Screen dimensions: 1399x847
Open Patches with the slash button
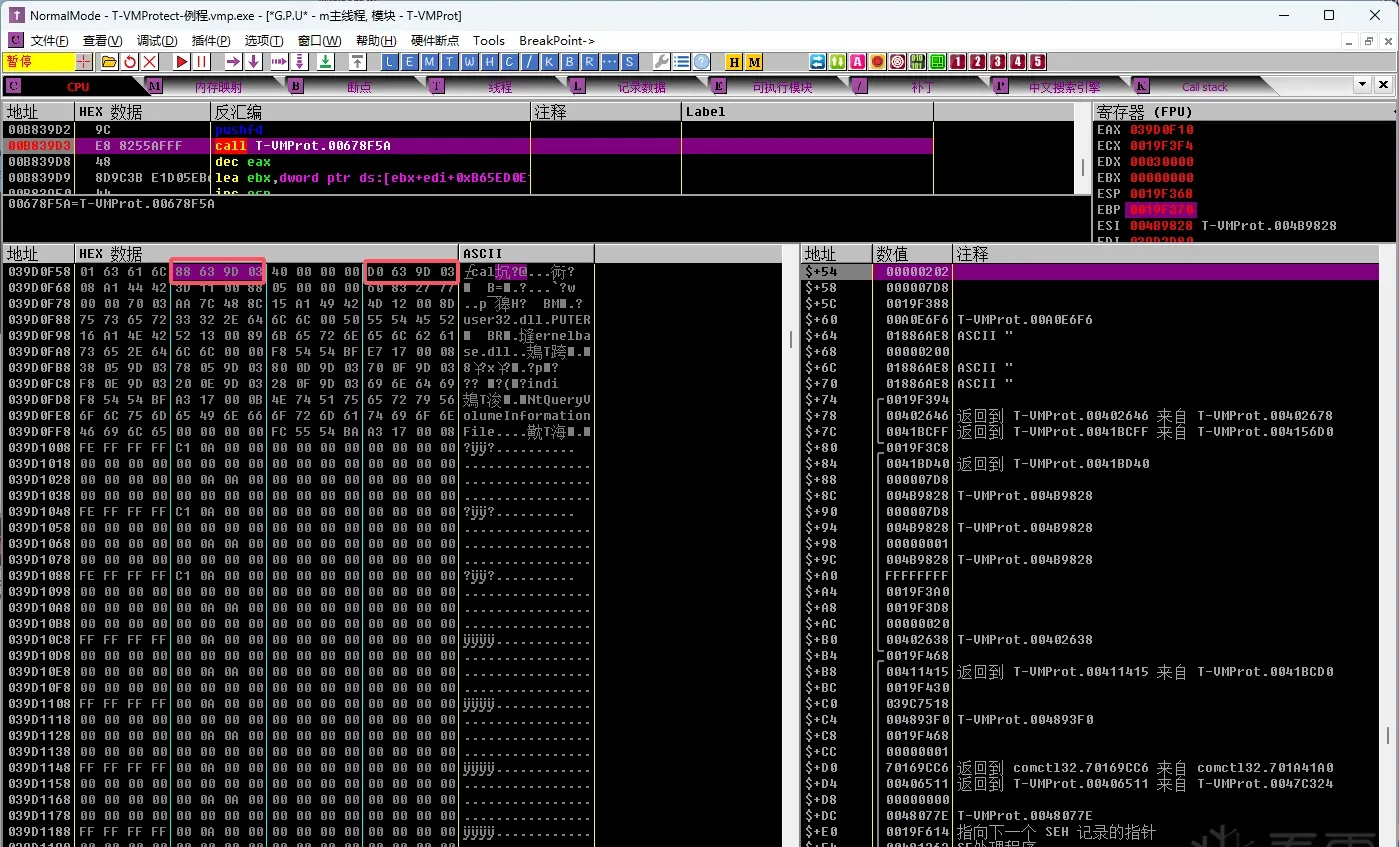(530, 62)
